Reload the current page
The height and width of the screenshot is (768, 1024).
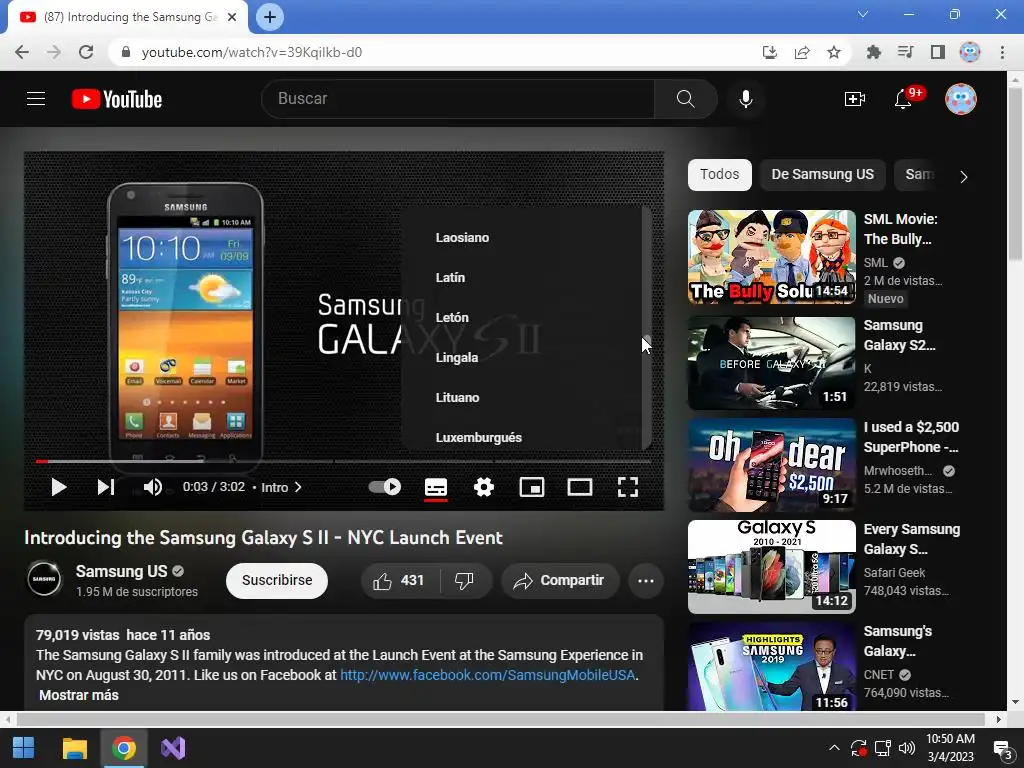tap(86, 52)
